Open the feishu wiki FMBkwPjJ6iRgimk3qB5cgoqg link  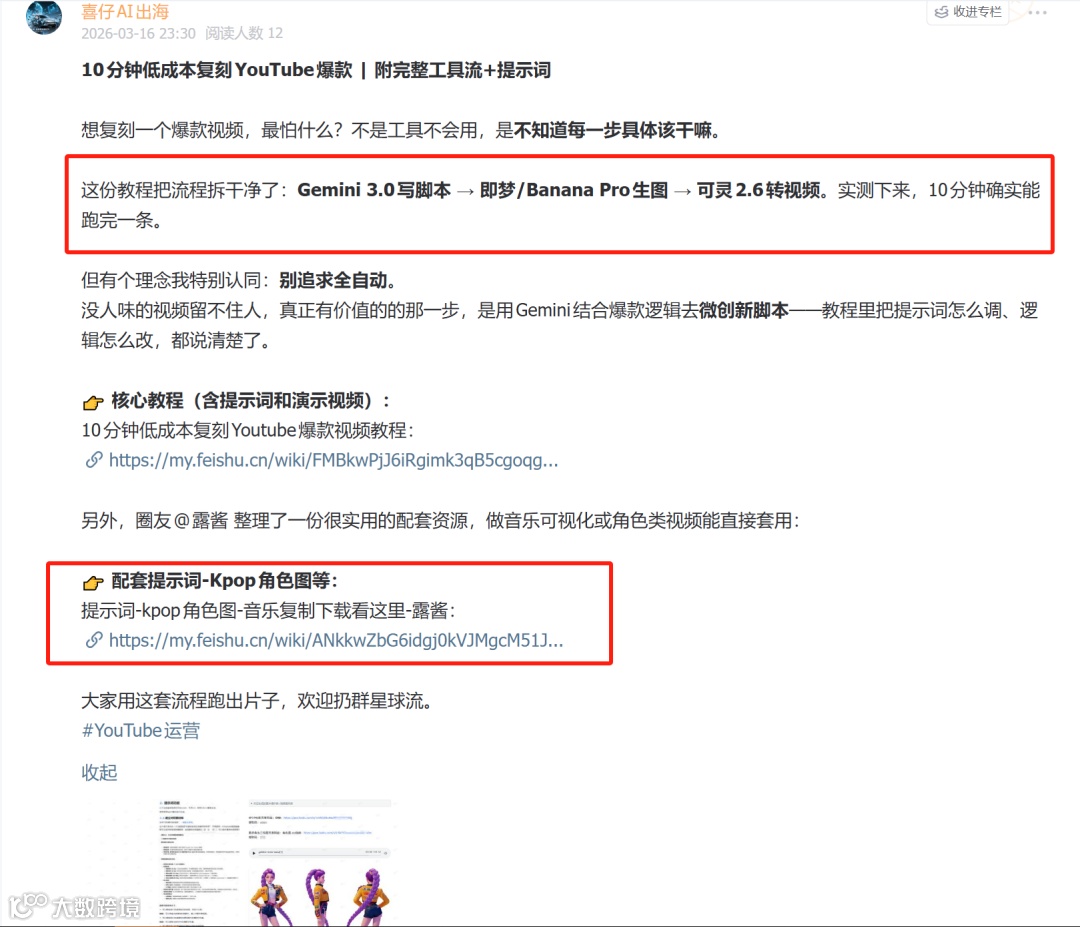(x=333, y=460)
